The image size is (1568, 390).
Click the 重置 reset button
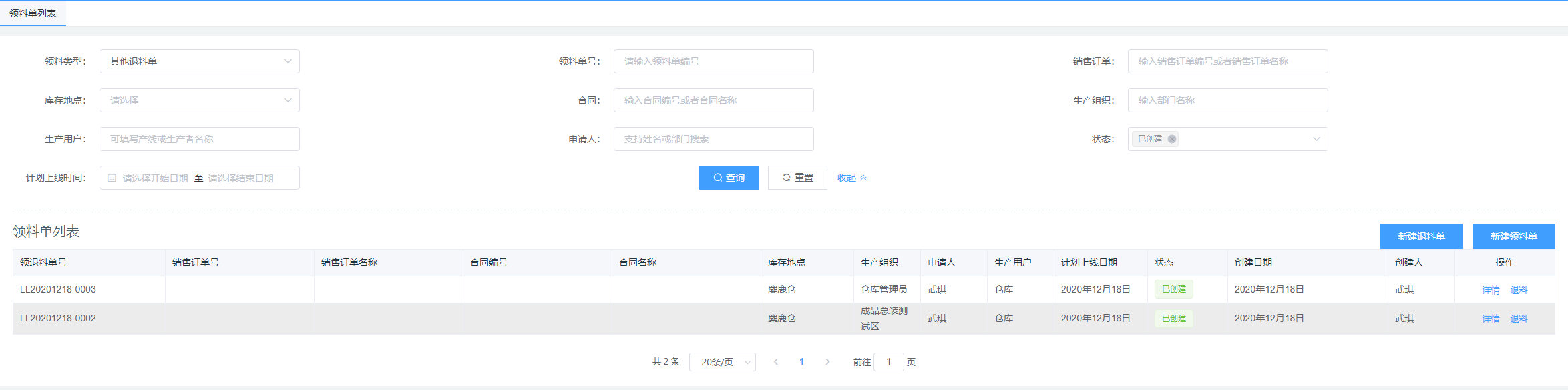coord(797,178)
